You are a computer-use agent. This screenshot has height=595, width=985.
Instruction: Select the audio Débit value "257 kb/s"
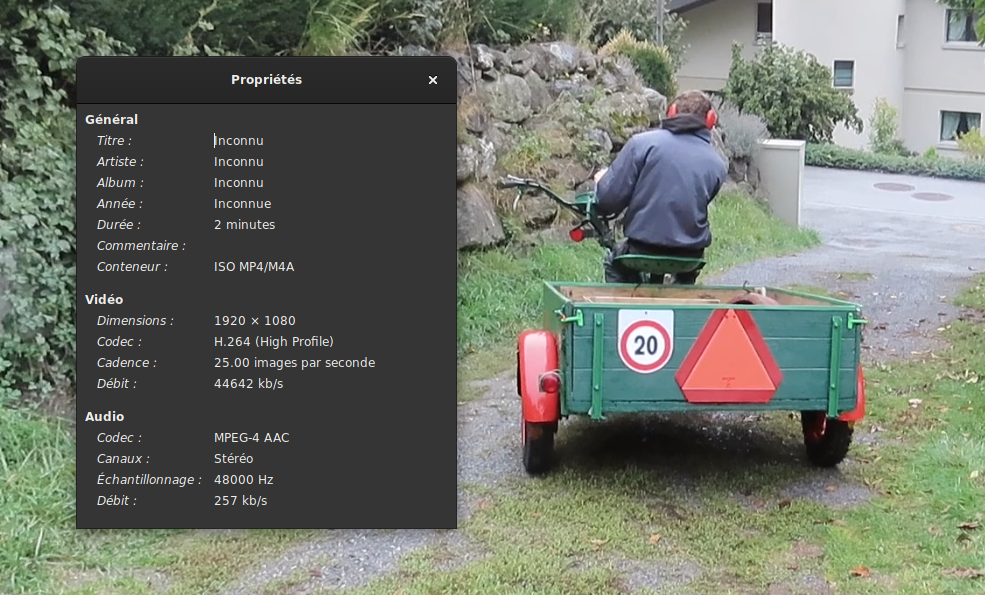[x=240, y=501]
